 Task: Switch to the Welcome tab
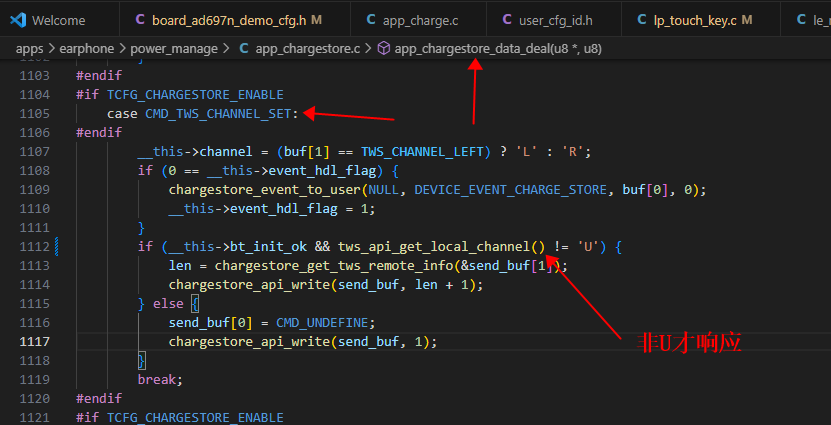(x=58, y=20)
